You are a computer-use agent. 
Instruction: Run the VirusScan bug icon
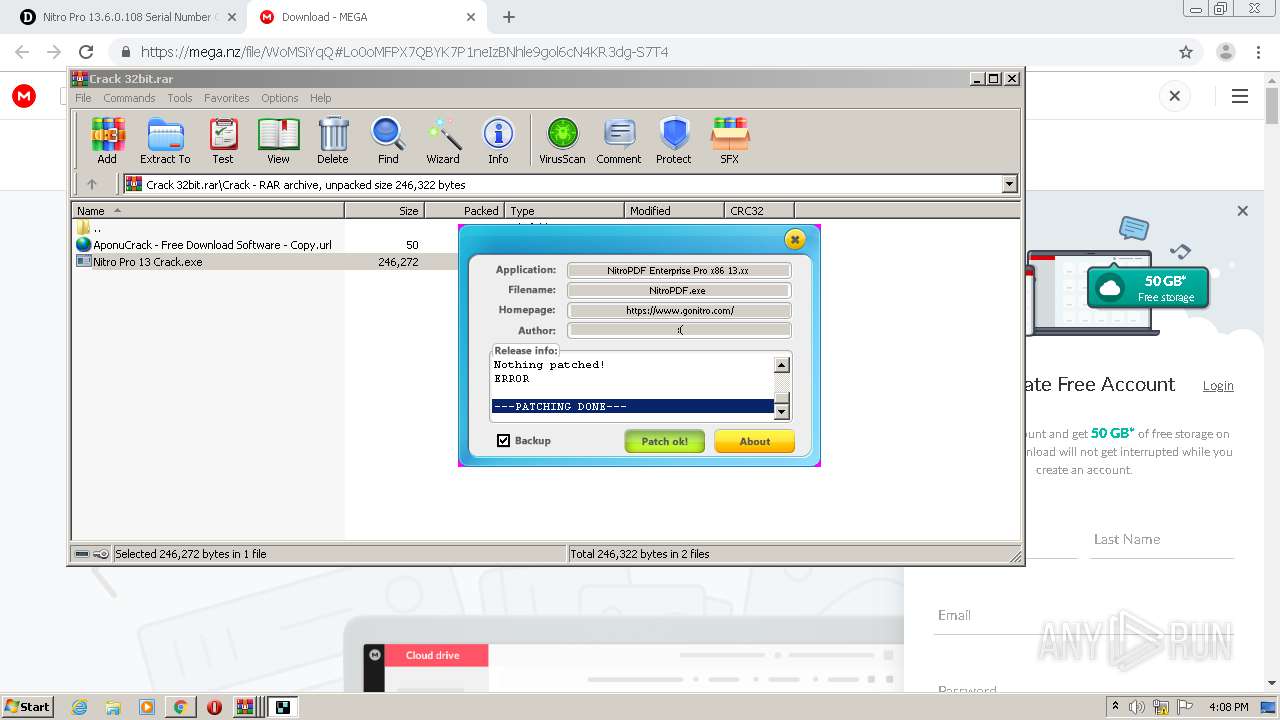pyautogui.click(x=562, y=140)
